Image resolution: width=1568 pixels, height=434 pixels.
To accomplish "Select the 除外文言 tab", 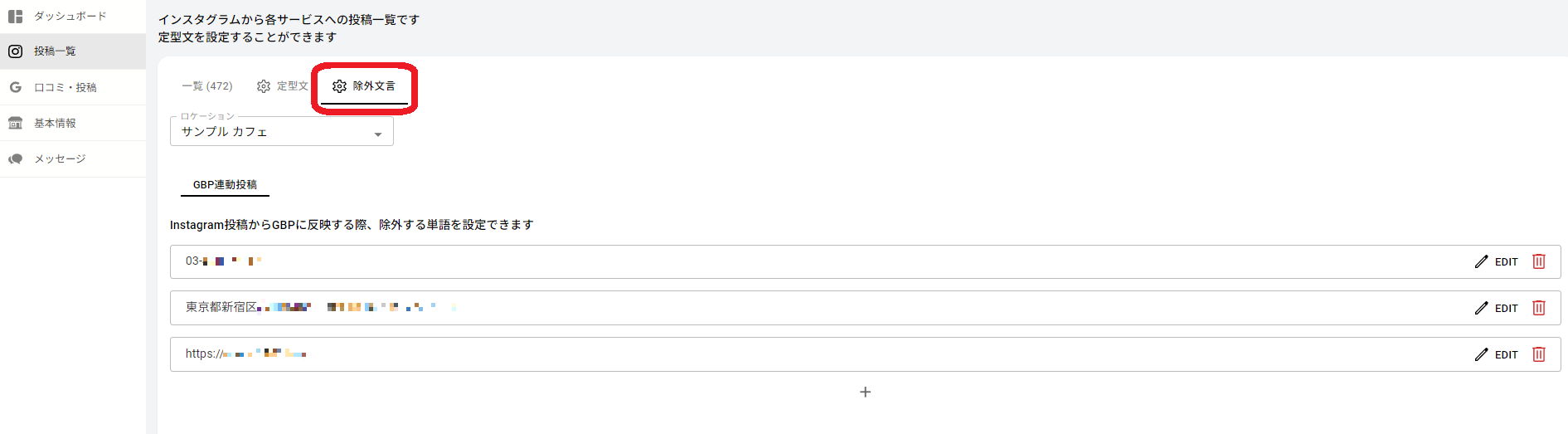I will pyautogui.click(x=365, y=86).
